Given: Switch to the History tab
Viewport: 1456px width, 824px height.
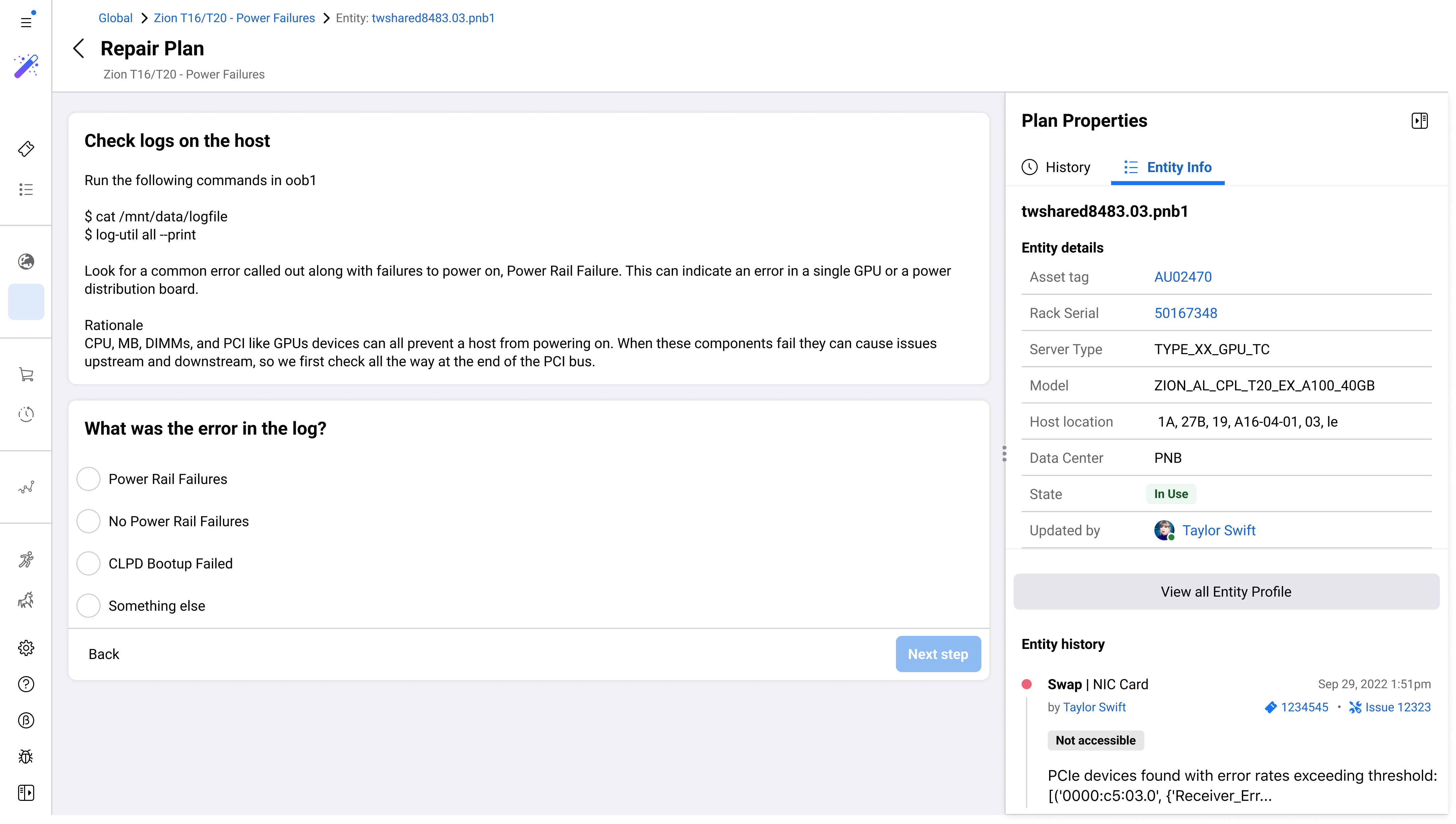Looking at the screenshot, I should [1056, 167].
